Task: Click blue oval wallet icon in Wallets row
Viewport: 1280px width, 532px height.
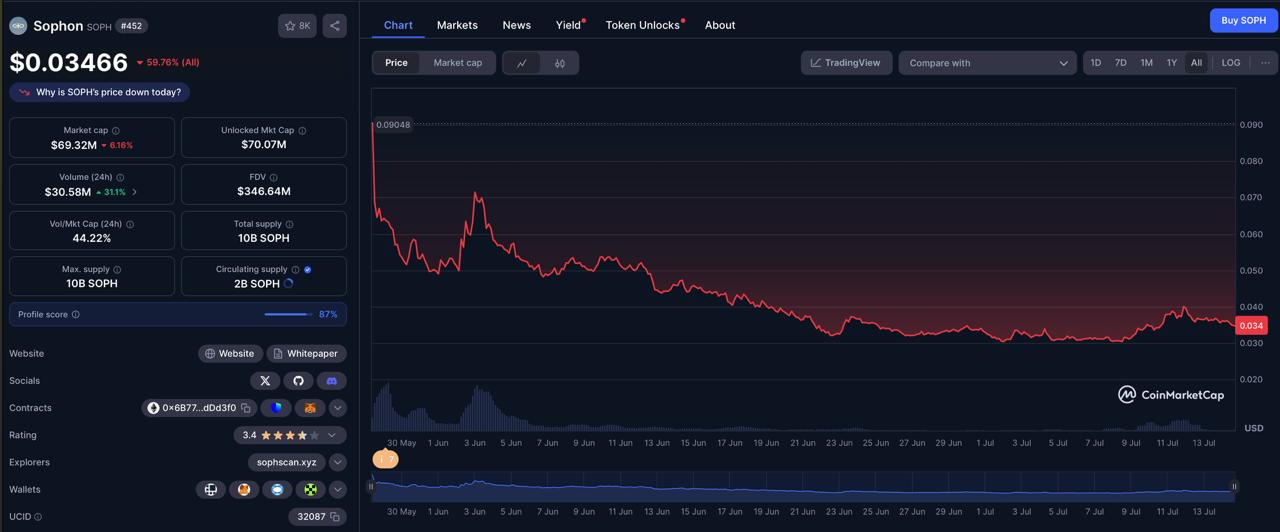Action: click(x=277, y=490)
